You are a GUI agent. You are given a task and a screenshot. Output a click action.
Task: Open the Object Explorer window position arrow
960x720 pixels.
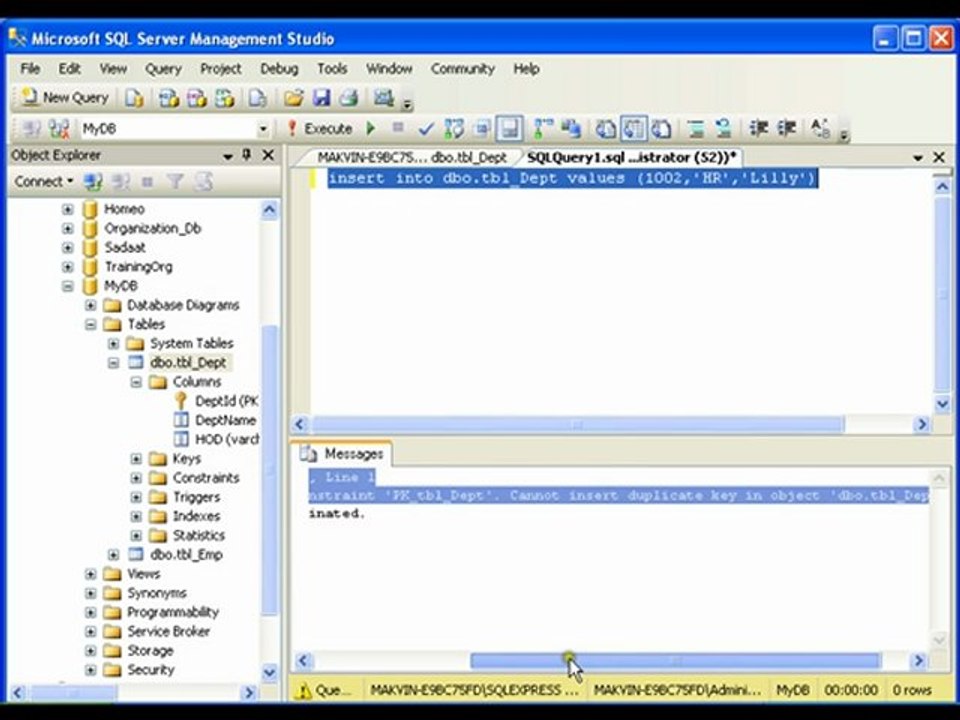coord(228,157)
